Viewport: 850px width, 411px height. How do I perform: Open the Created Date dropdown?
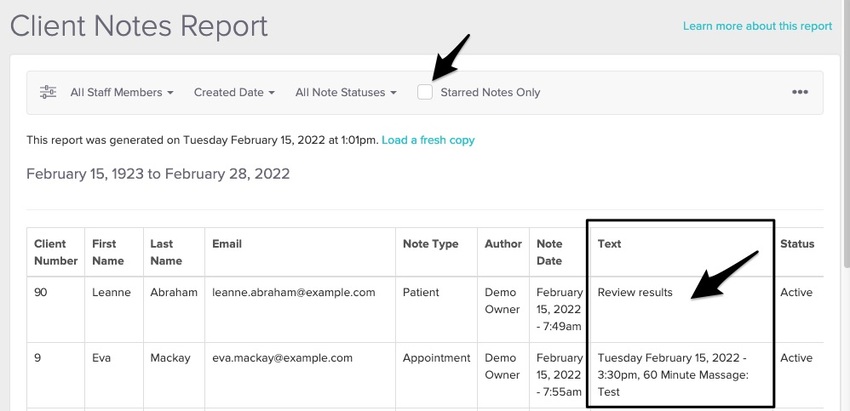pyautogui.click(x=234, y=92)
